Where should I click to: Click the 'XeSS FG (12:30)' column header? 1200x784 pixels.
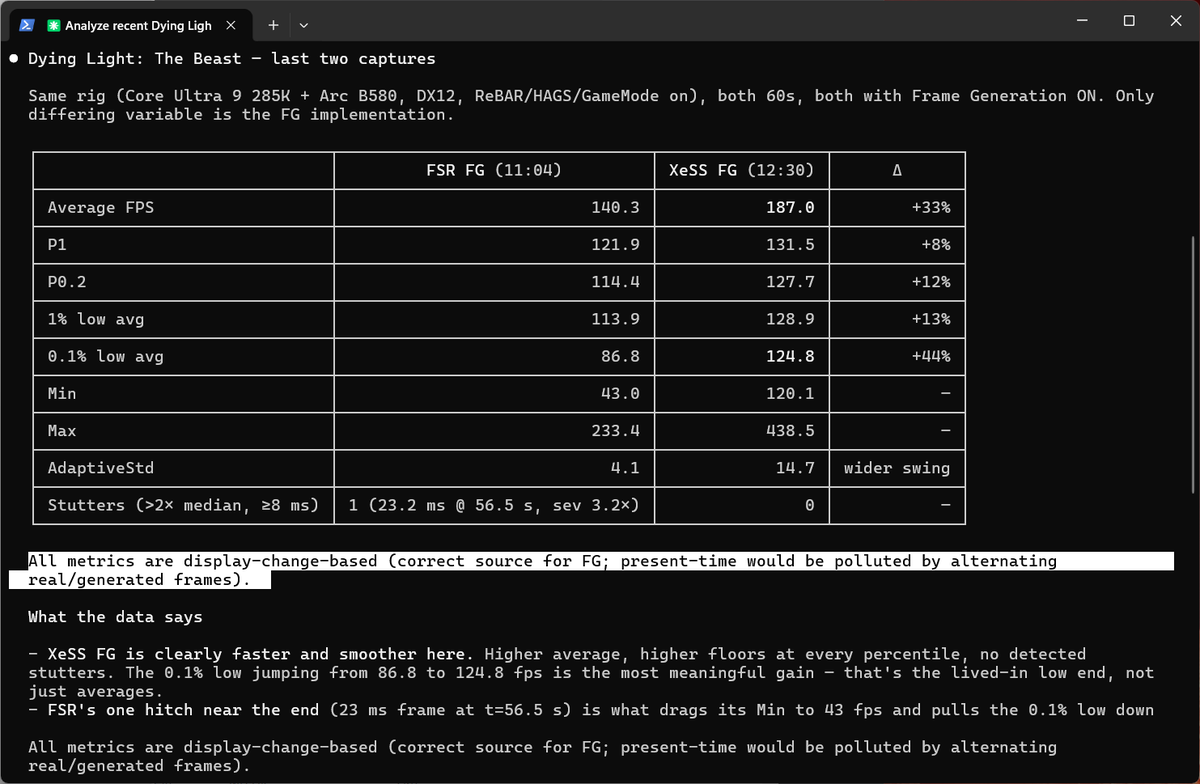point(741,170)
